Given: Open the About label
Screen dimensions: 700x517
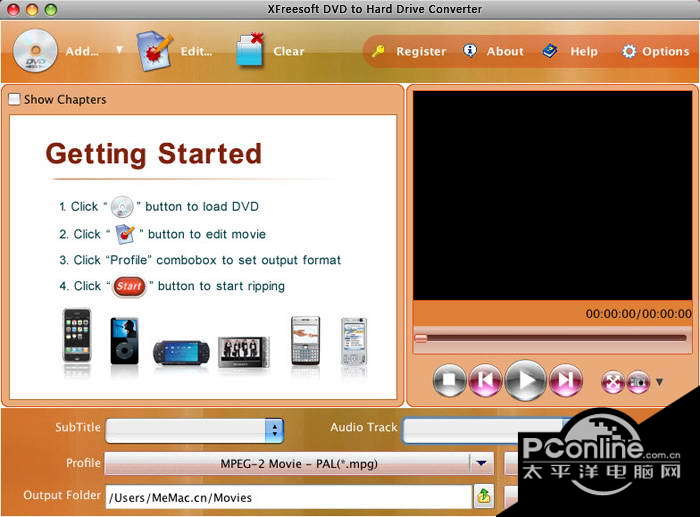Looking at the screenshot, I should 505,51.
